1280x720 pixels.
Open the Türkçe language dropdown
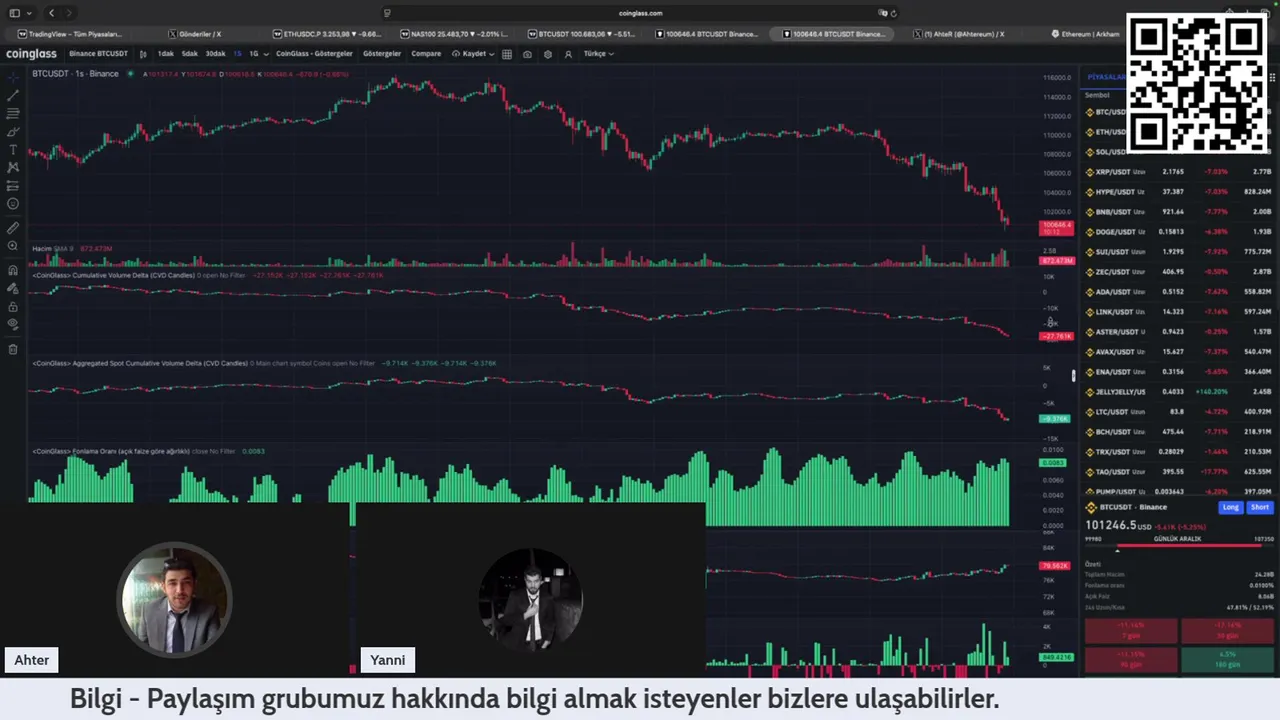point(598,54)
